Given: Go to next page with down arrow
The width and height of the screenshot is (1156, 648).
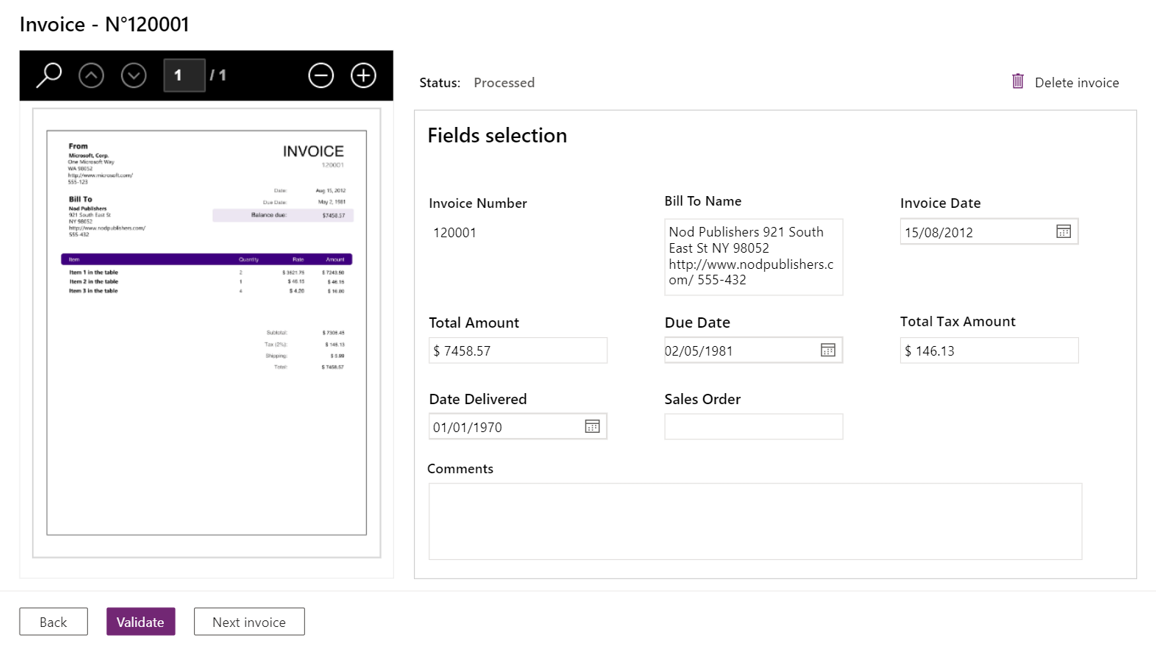Looking at the screenshot, I should pos(134,75).
